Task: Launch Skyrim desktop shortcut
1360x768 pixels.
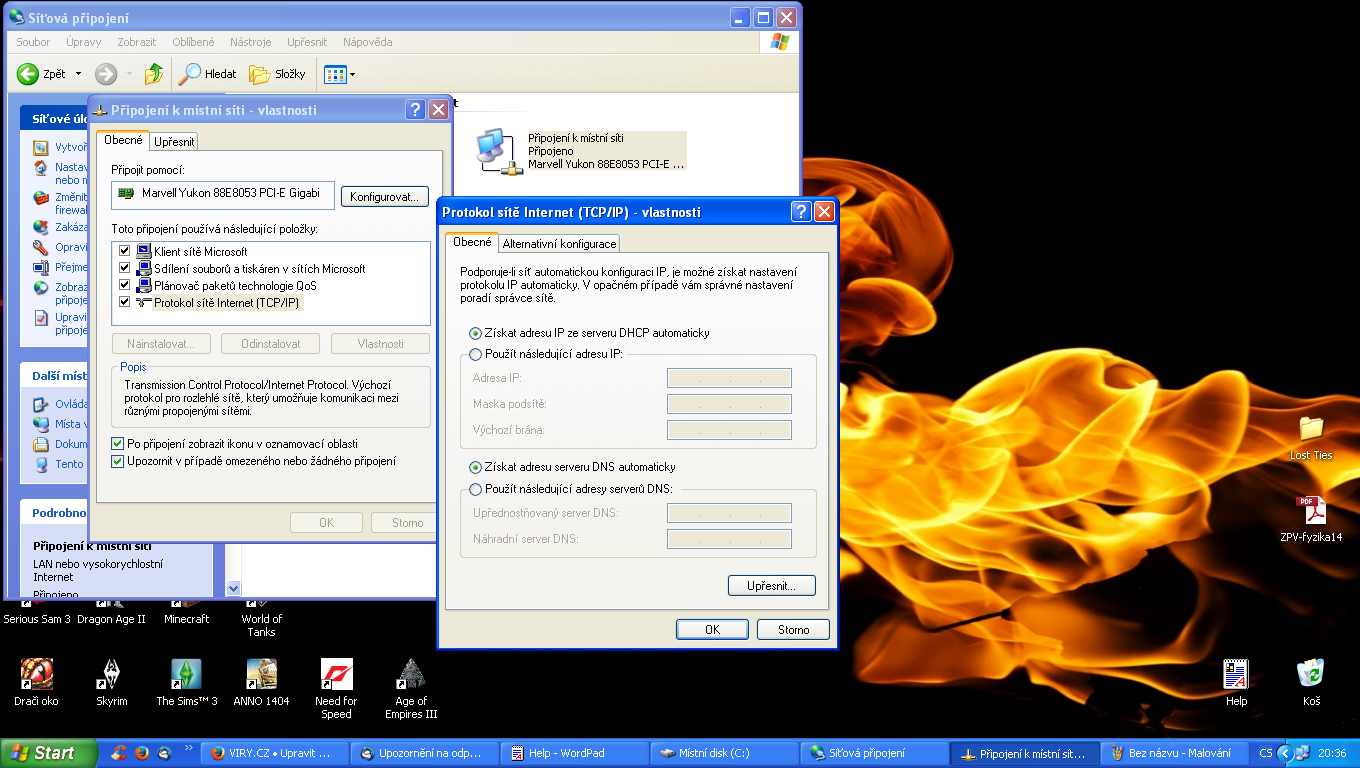Action: (111, 678)
